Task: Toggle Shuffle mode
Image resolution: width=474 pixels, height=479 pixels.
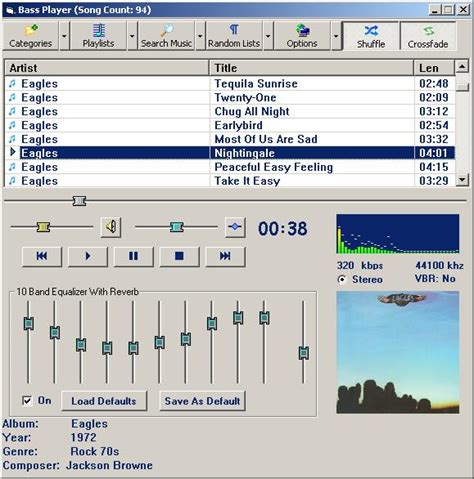Action: tap(371, 36)
